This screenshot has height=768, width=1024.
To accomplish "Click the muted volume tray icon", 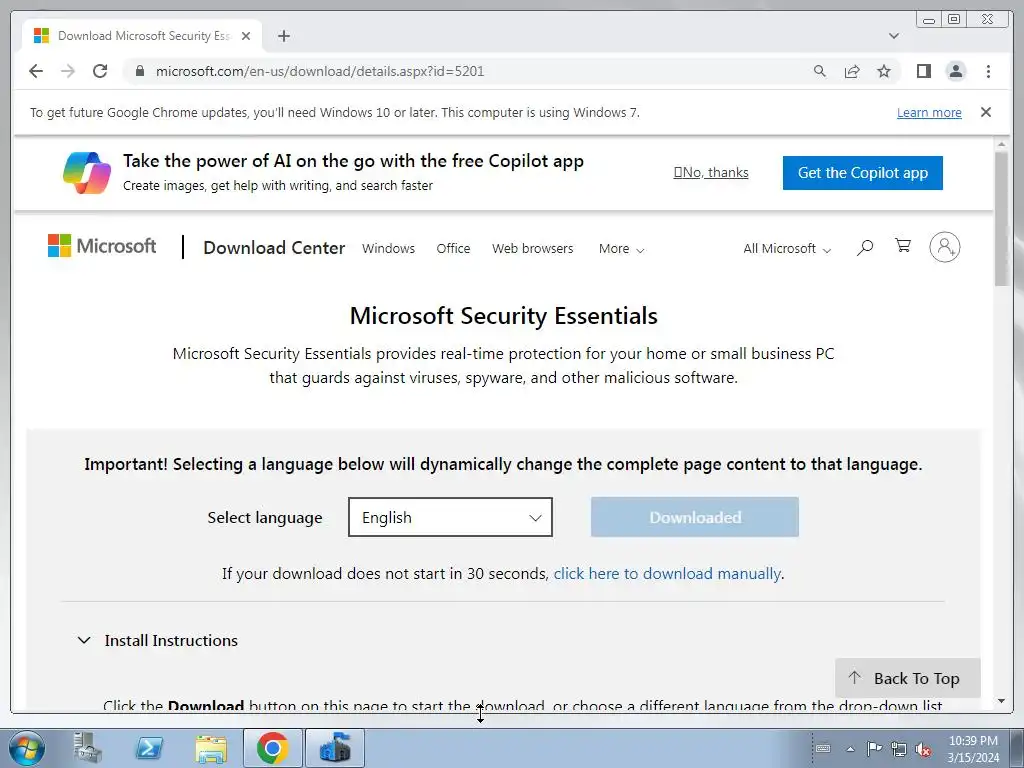I will (x=923, y=749).
